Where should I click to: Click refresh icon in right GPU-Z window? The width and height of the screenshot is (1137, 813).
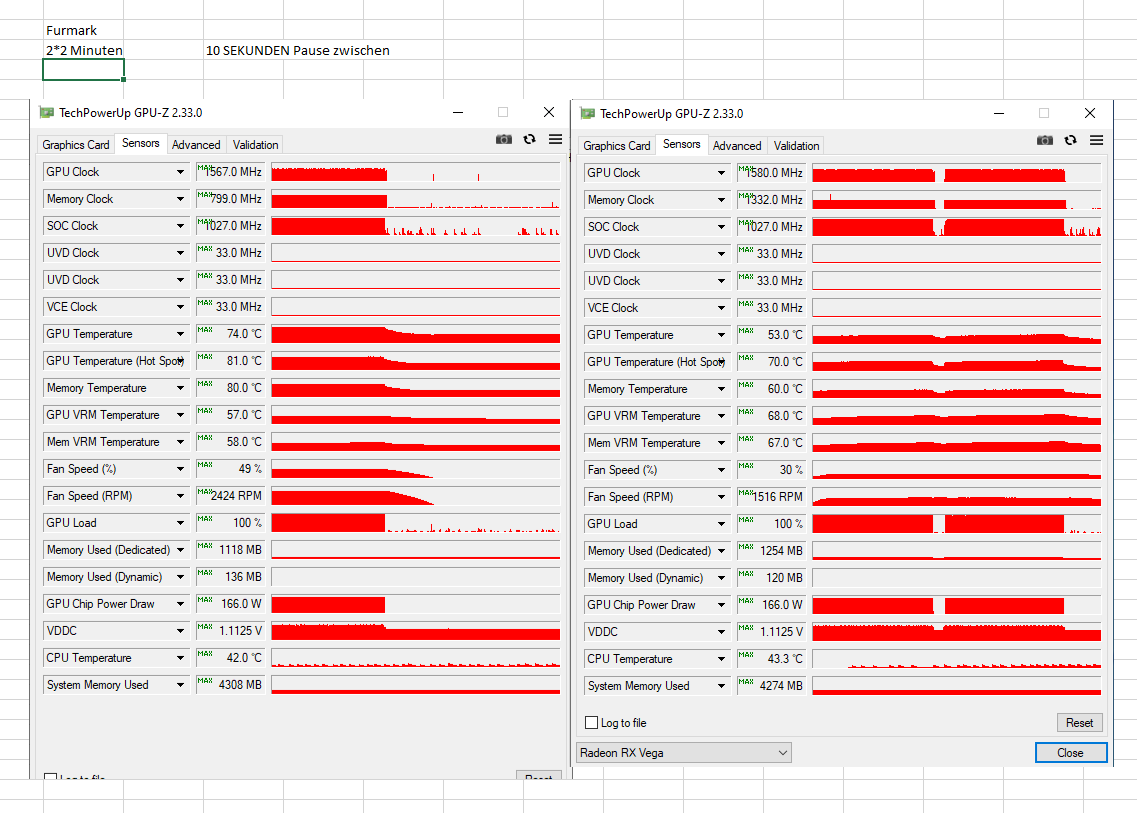coord(1070,140)
